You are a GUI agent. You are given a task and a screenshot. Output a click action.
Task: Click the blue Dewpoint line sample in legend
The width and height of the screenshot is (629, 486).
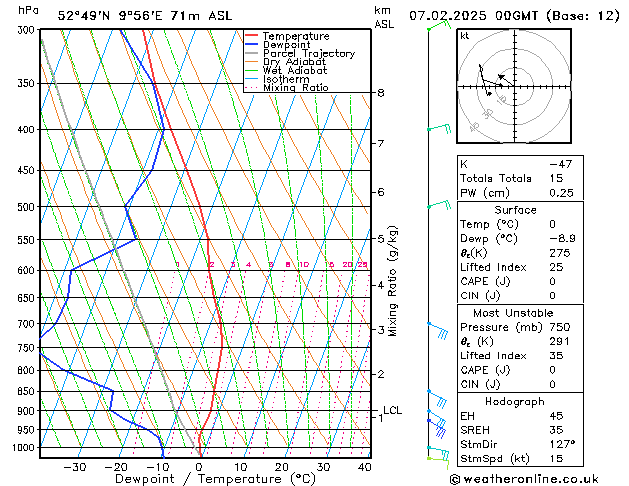pos(252,44)
